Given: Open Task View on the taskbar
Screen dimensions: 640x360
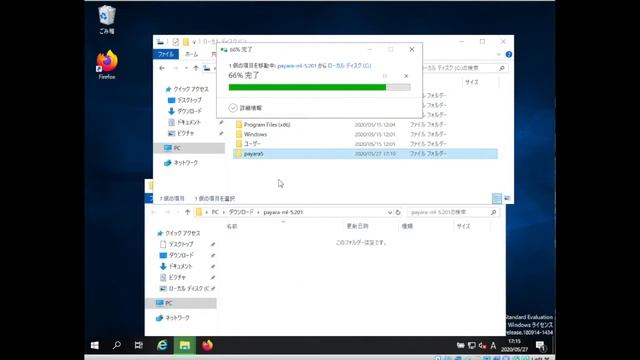Looking at the screenshot, I should coord(139,345).
